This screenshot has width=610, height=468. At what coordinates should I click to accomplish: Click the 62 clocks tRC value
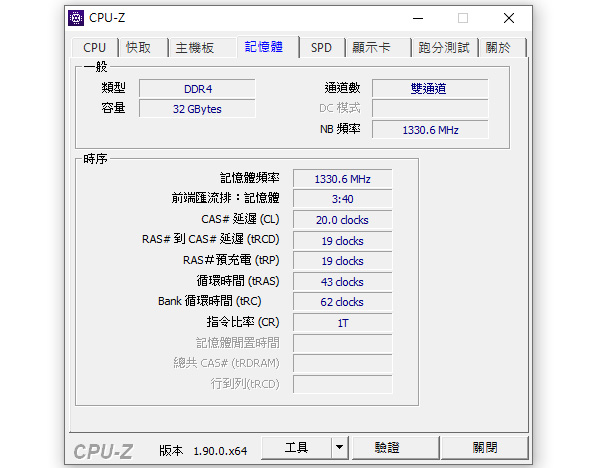tap(342, 302)
